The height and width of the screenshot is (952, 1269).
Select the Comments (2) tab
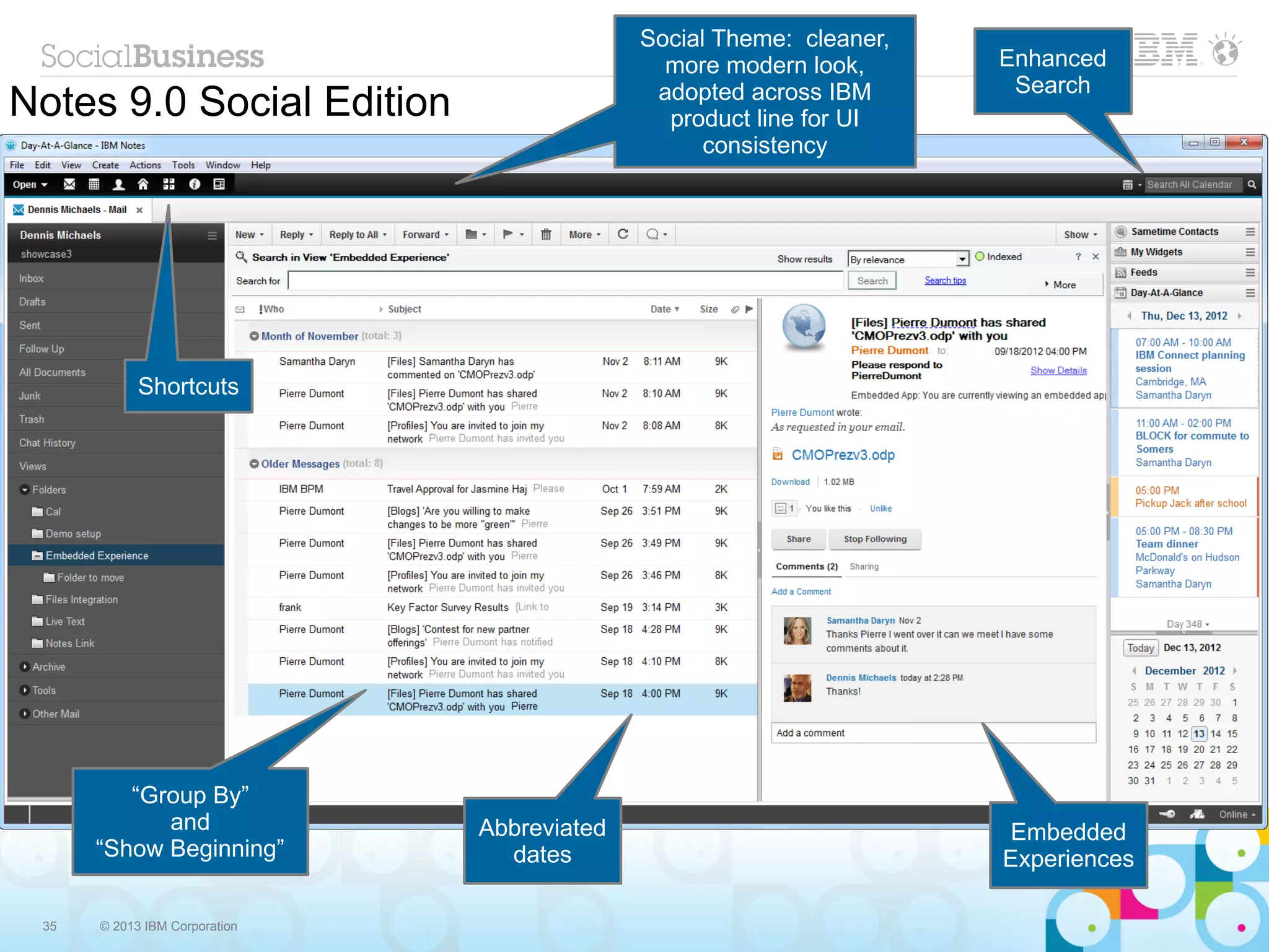click(807, 566)
